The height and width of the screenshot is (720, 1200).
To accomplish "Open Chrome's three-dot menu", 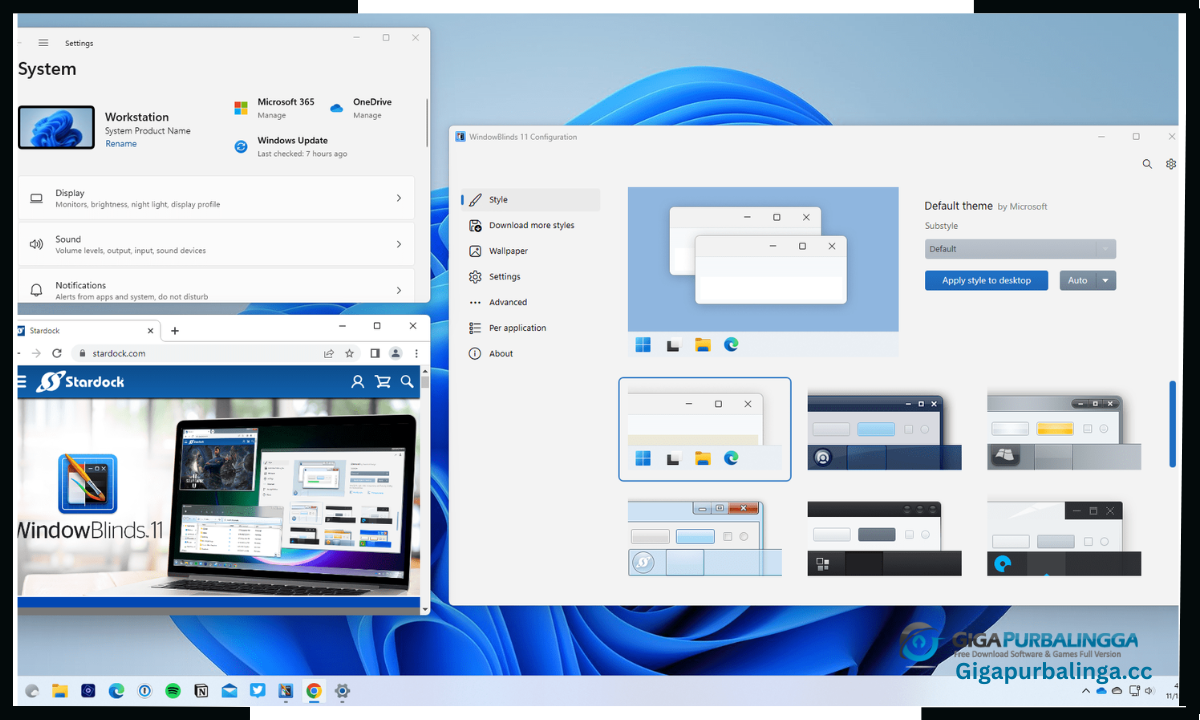I will pos(416,353).
